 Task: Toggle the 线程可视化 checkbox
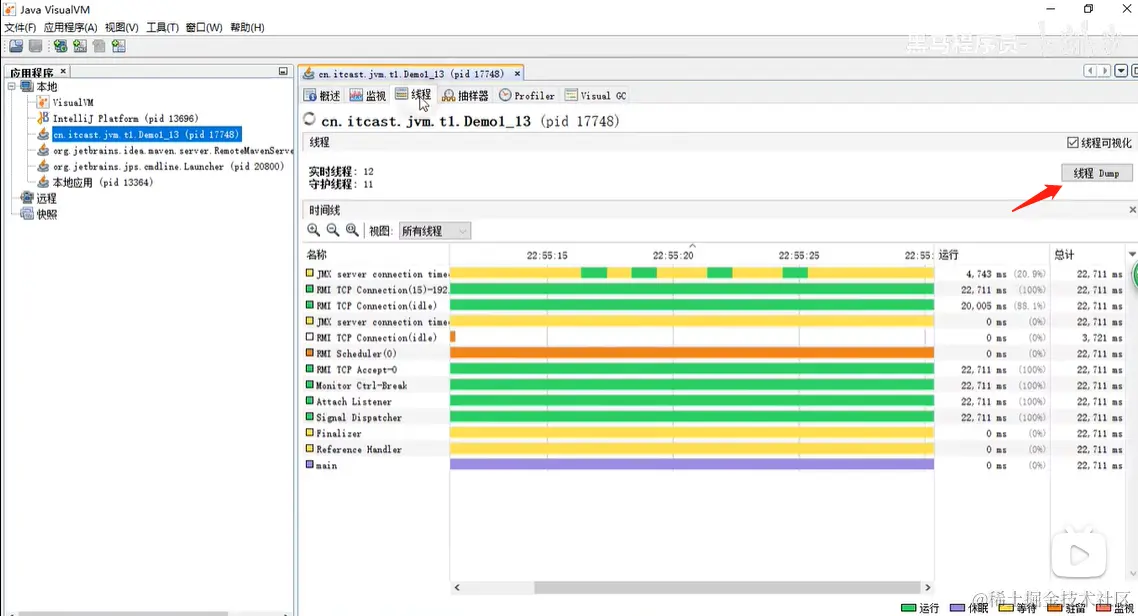[1073, 143]
